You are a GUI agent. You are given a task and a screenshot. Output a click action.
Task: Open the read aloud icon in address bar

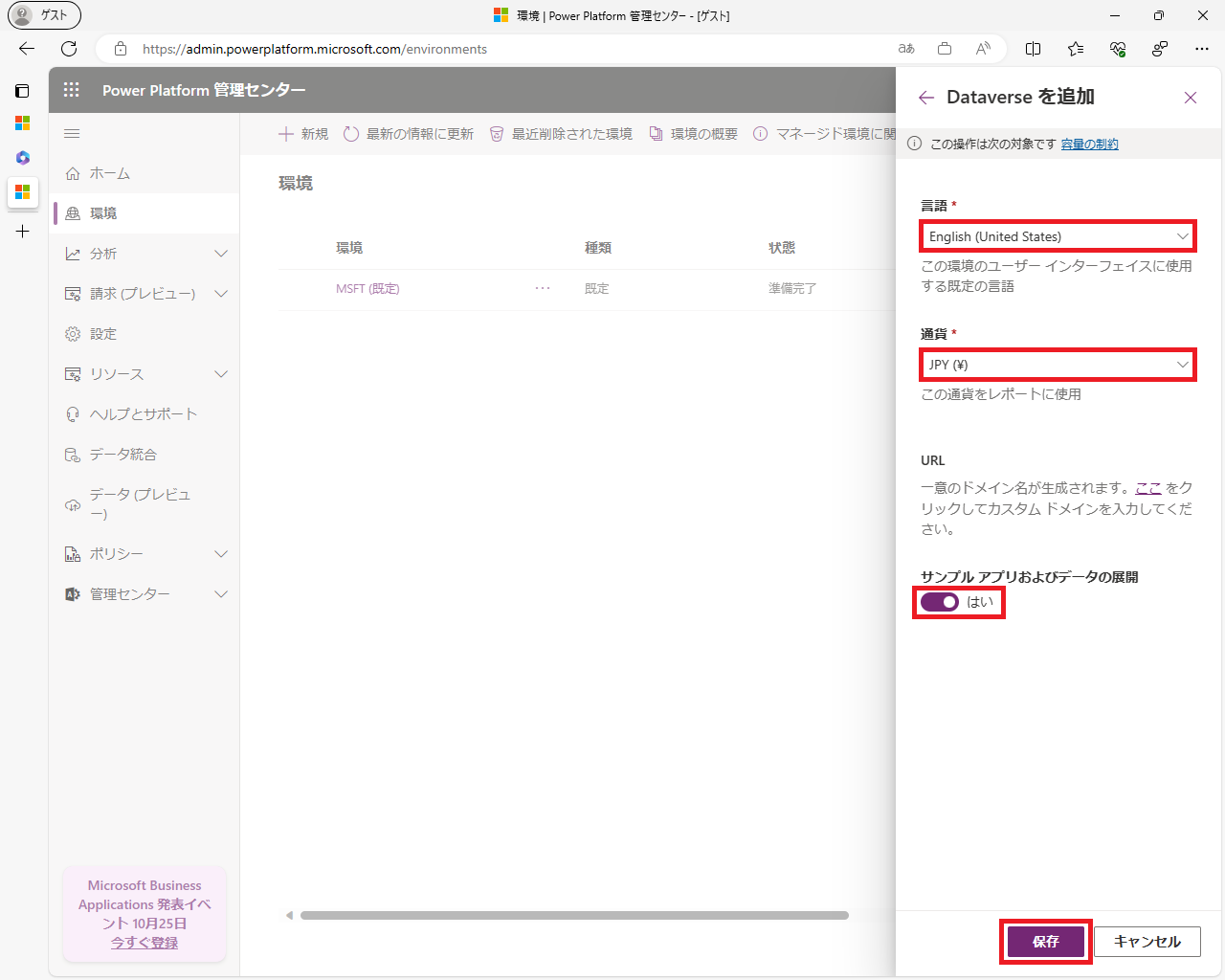pyautogui.click(x=983, y=49)
